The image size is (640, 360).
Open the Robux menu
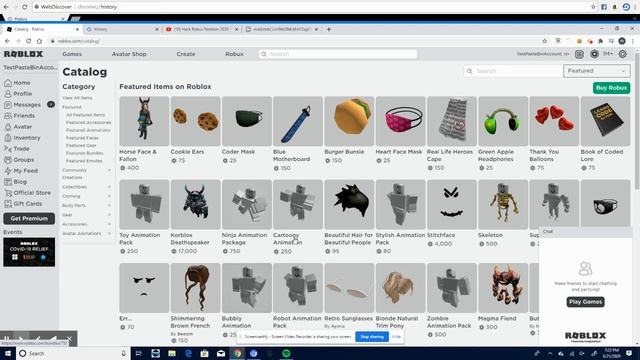pos(234,54)
